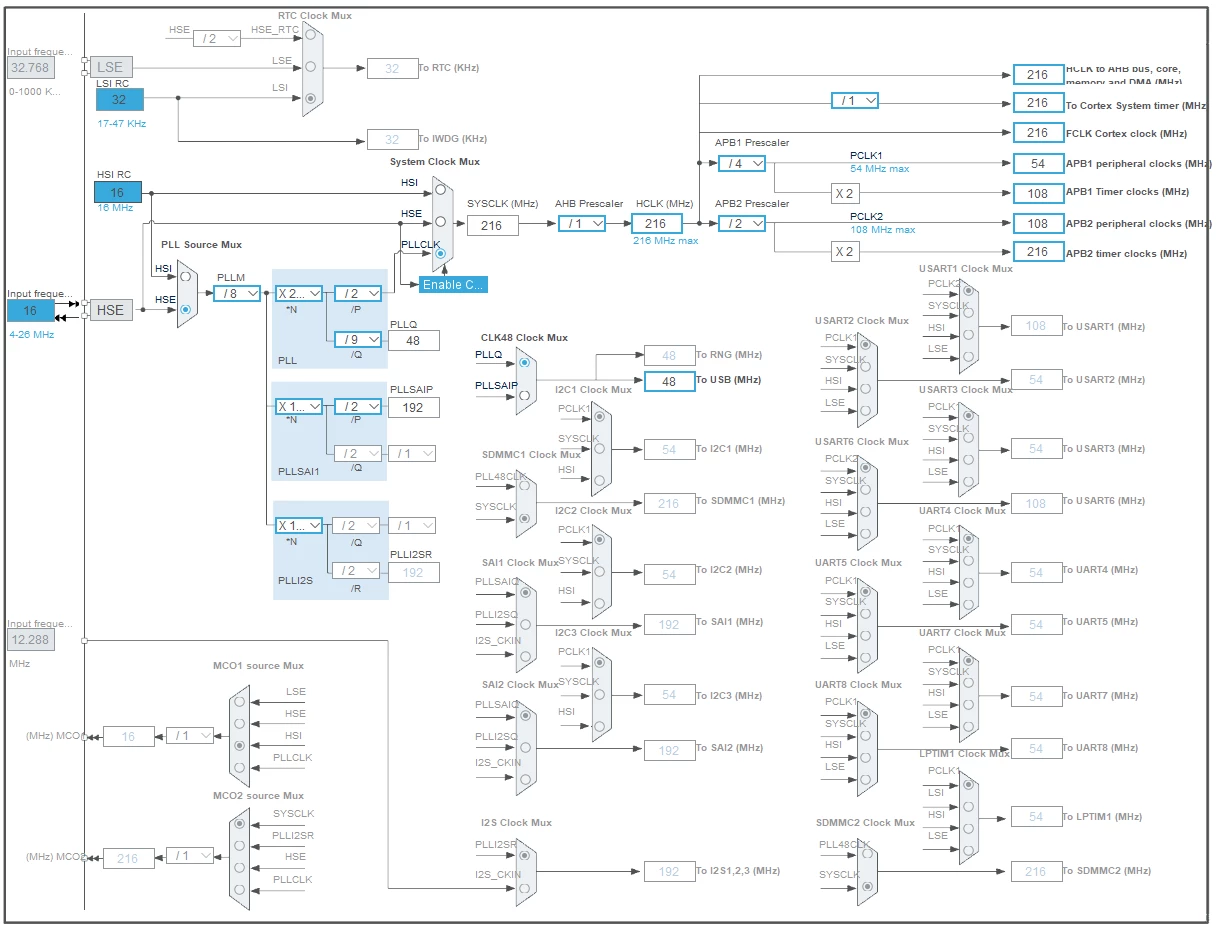Image resolution: width=1226 pixels, height=933 pixels.
Task: Select PLLSAIP in CLK48 Clock Mux
Action: [x=524, y=395]
